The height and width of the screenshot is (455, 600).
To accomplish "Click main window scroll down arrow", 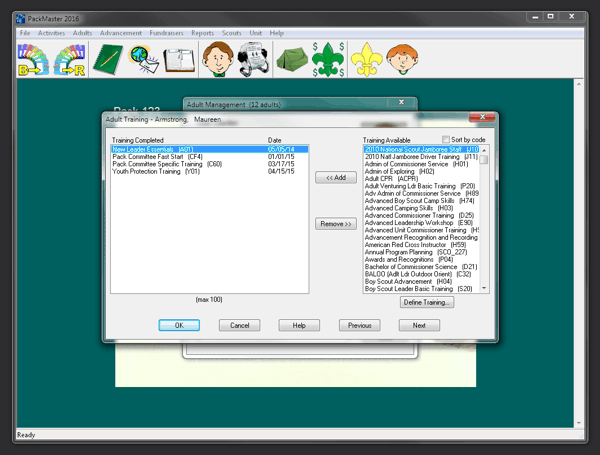I will pyautogui.click(x=579, y=423).
